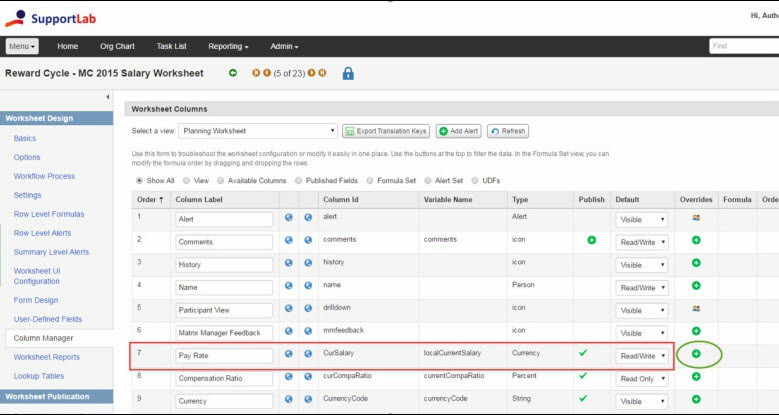Viewport: 779px width, 415px height.
Task: Select the View radio button
Action: 186,180
